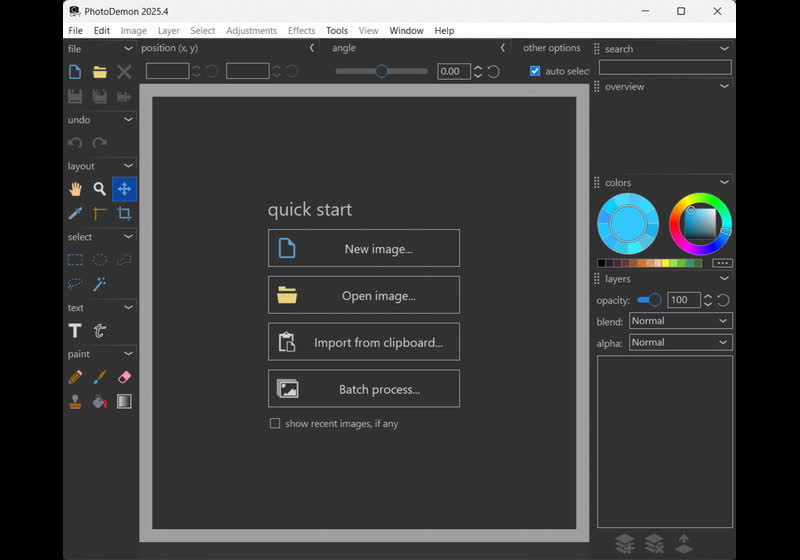Select the Paint bucket fill tool

point(100,401)
